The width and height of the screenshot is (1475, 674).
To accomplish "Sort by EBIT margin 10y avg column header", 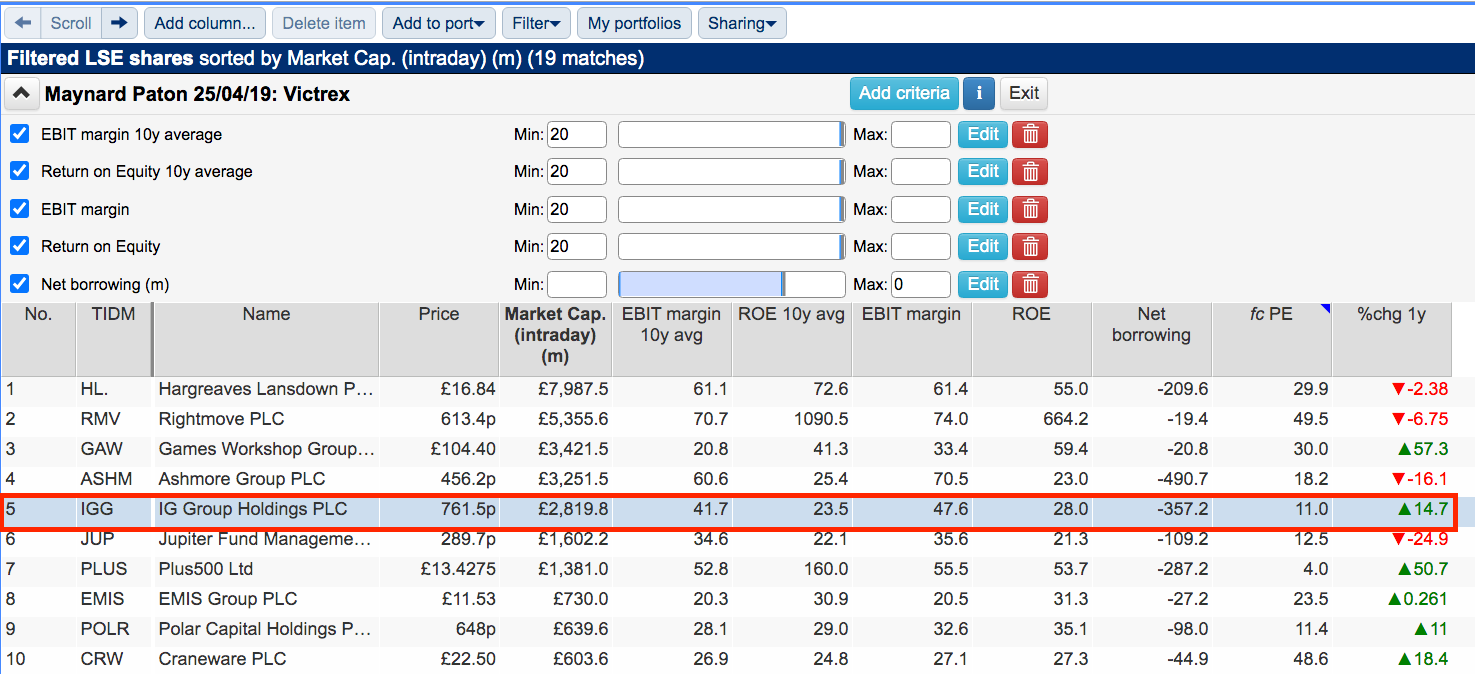I will [672, 339].
